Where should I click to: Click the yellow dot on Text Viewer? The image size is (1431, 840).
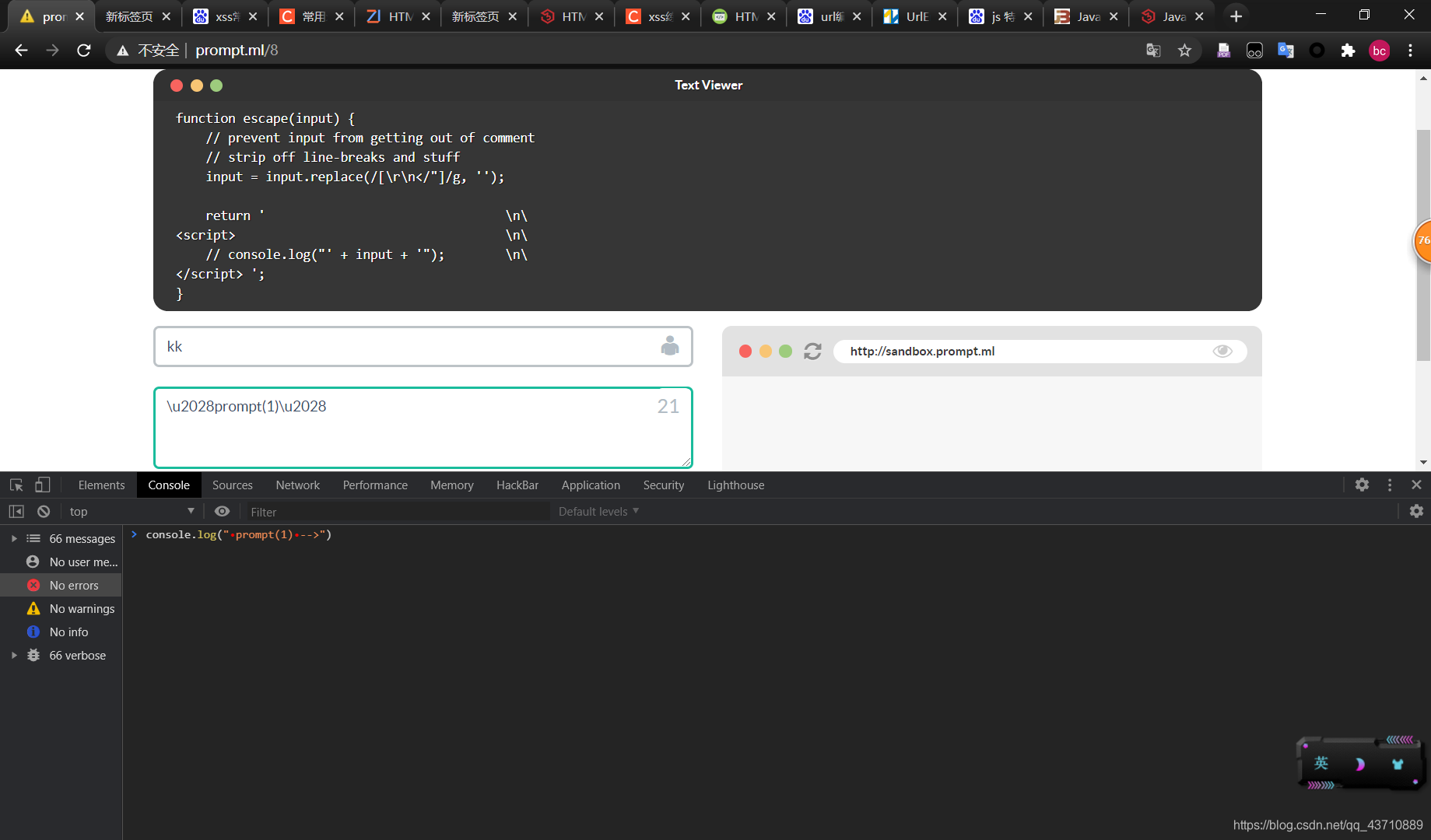pos(197,86)
